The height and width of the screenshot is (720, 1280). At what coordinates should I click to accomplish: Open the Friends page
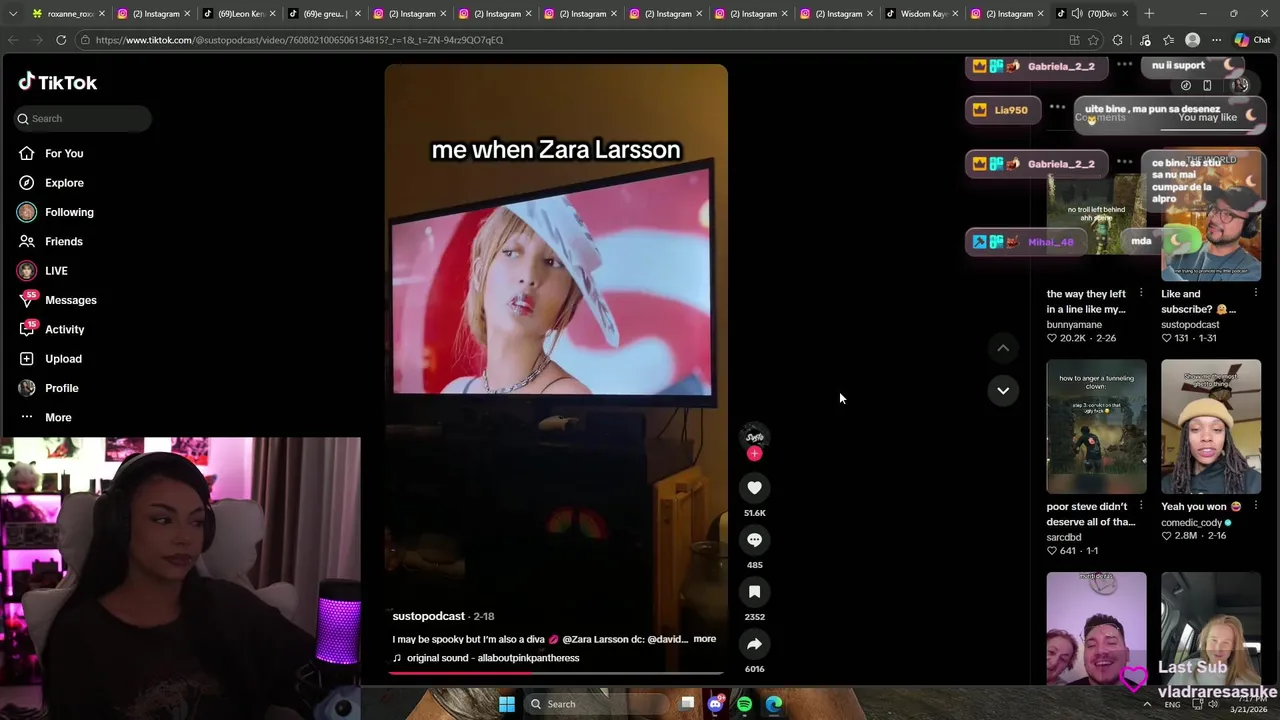(x=64, y=241)
